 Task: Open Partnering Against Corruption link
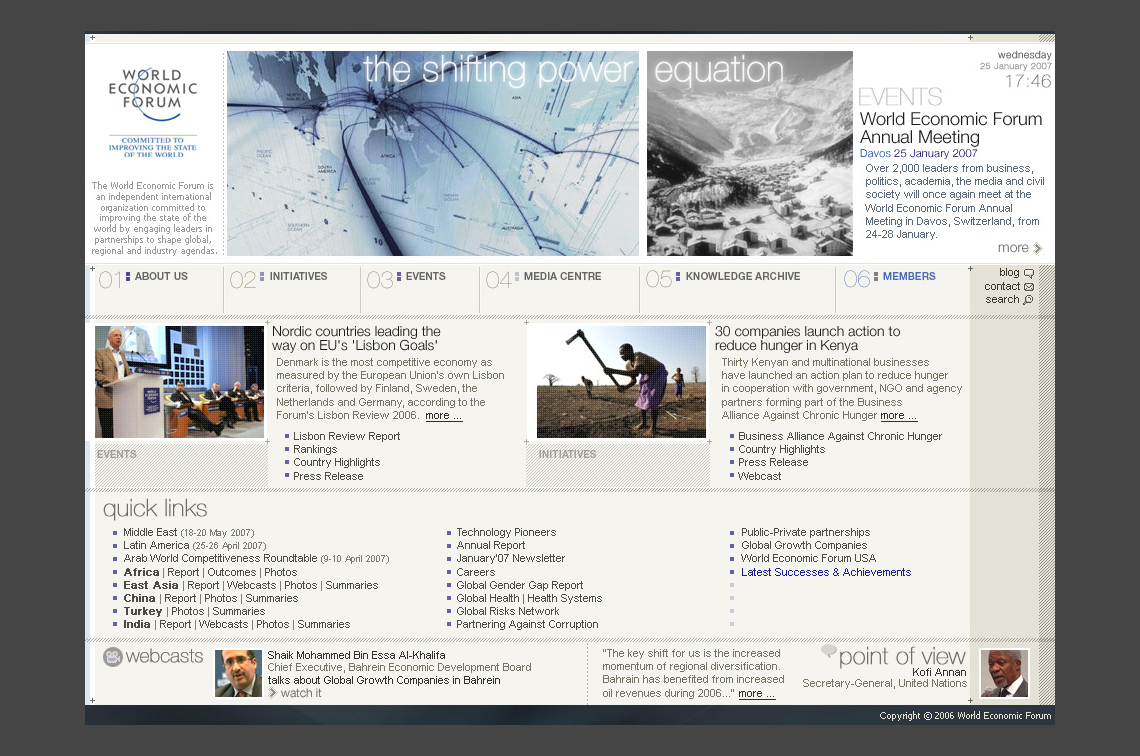pos(527,624)
